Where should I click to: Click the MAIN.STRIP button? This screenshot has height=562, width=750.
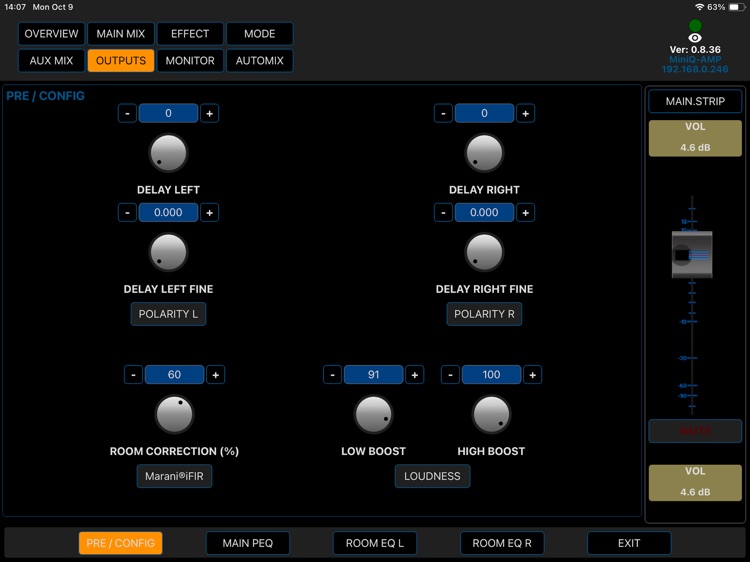(x=695, y=101)
